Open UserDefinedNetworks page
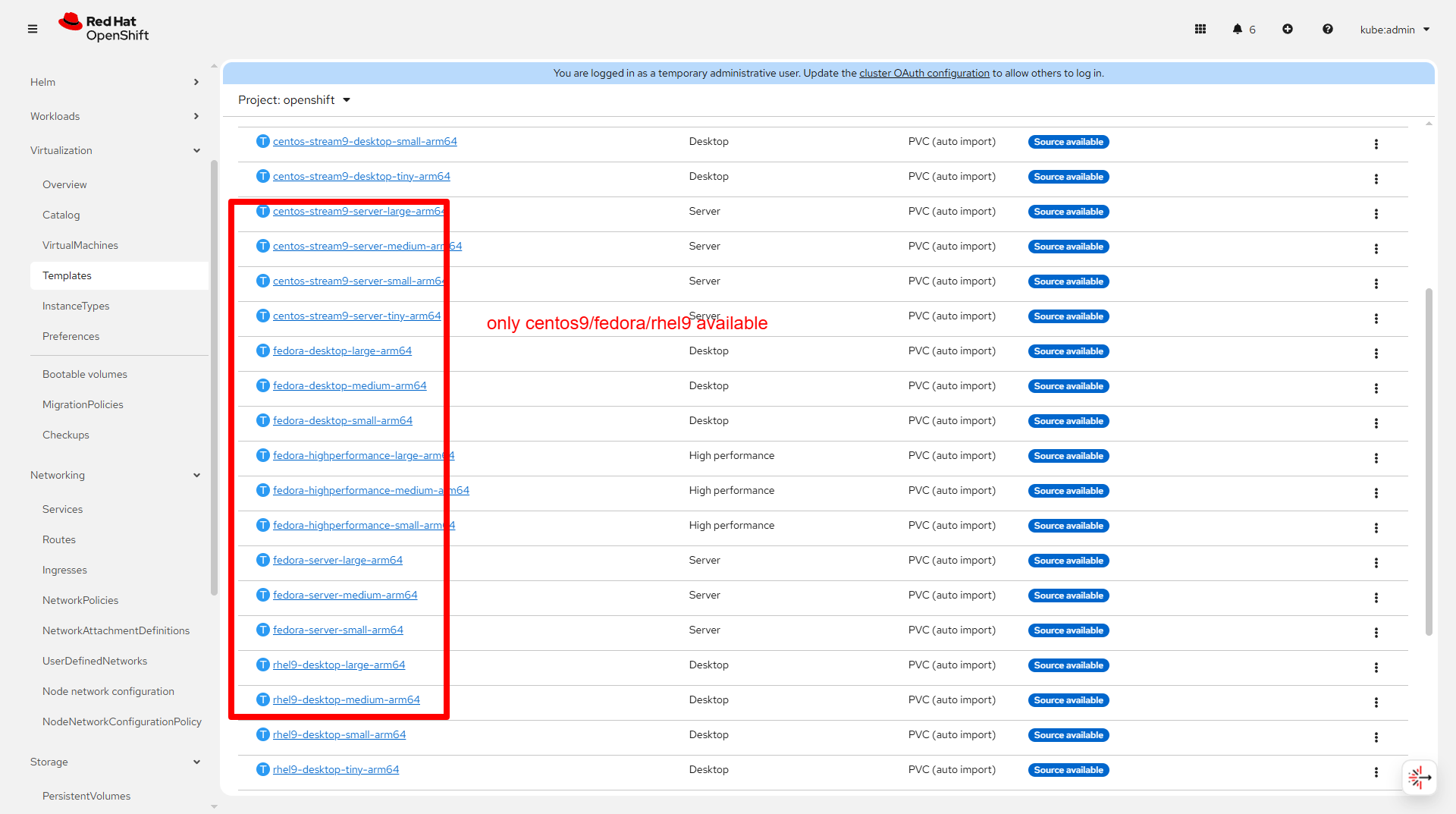Screen dimensions: 1456x814 (95, 661)
